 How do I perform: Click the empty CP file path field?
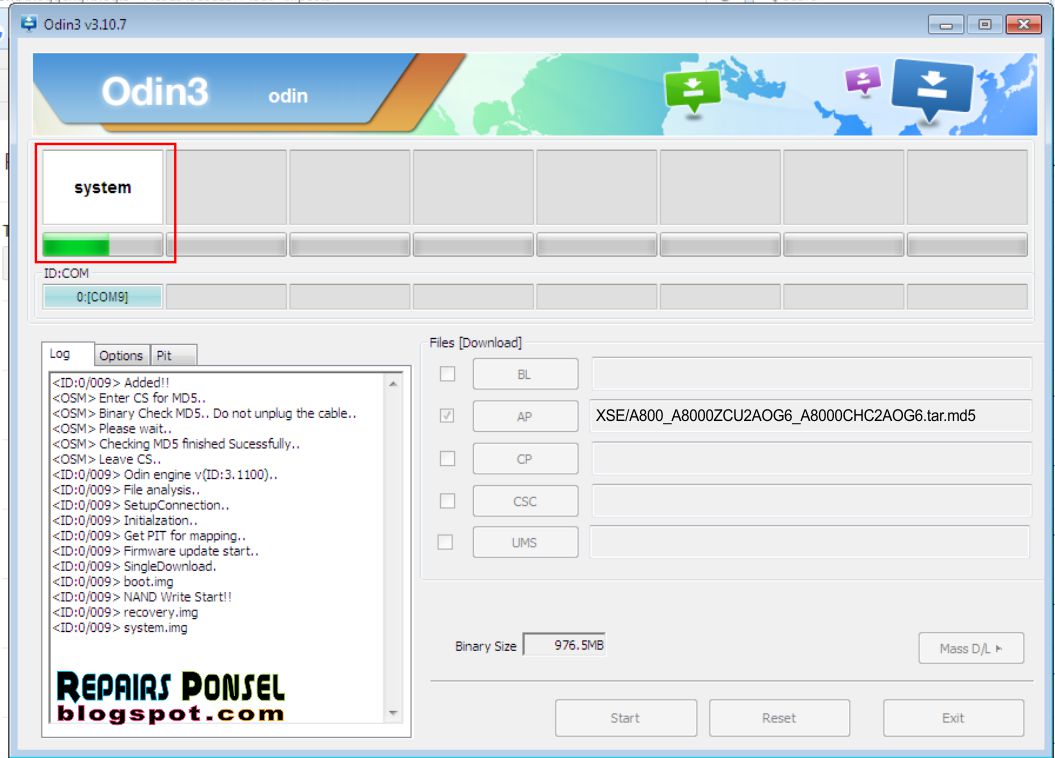click(811, 458)
